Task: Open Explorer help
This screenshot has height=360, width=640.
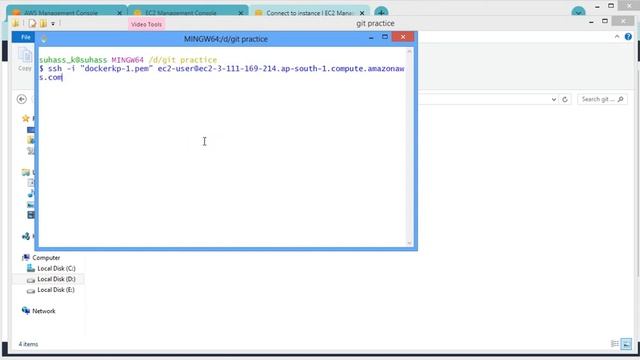Action: click(x=628, y=37)
